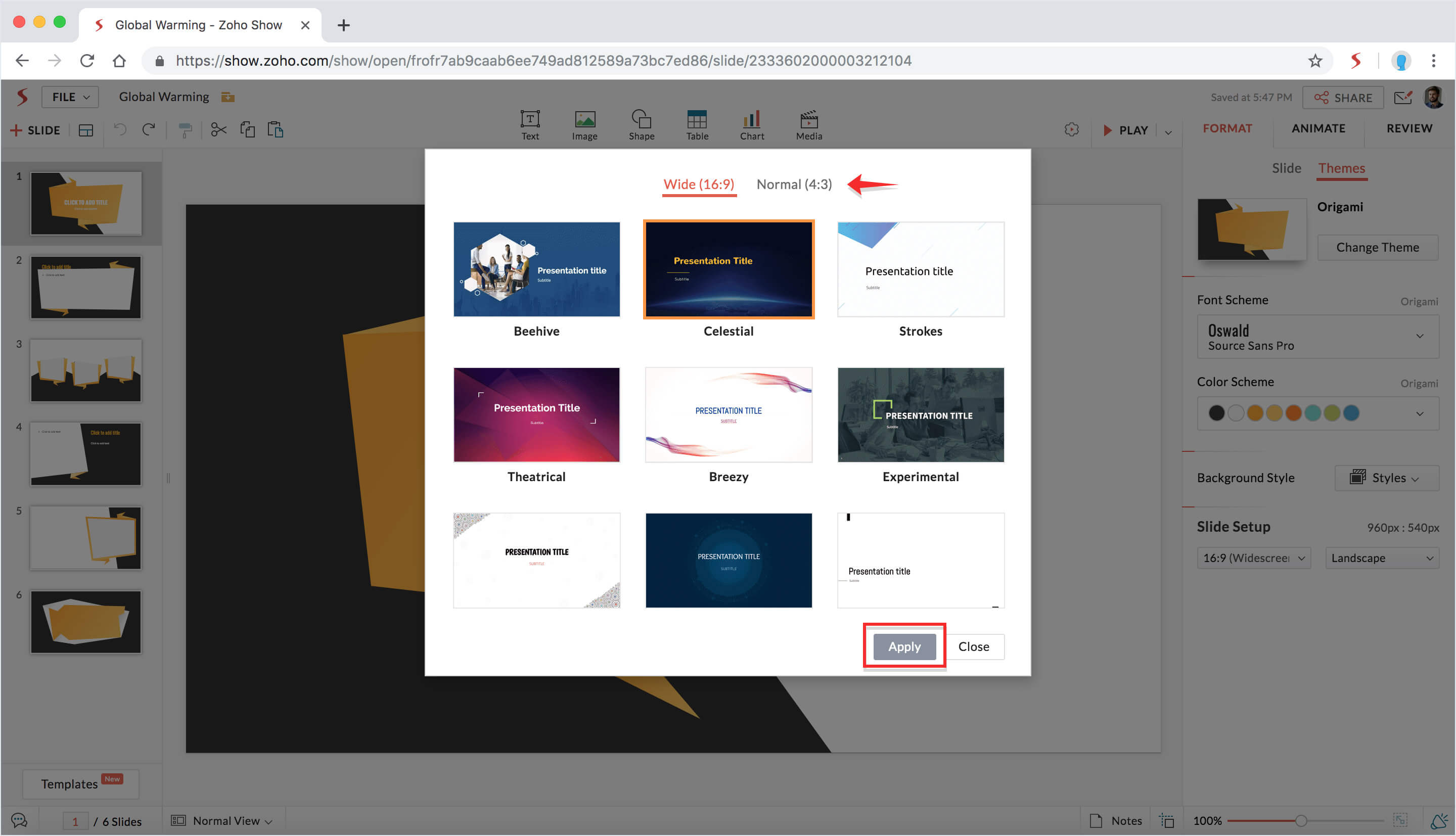Click the Media insert icon
This screenshot has width=1456, height=836.
click(808, 124)
